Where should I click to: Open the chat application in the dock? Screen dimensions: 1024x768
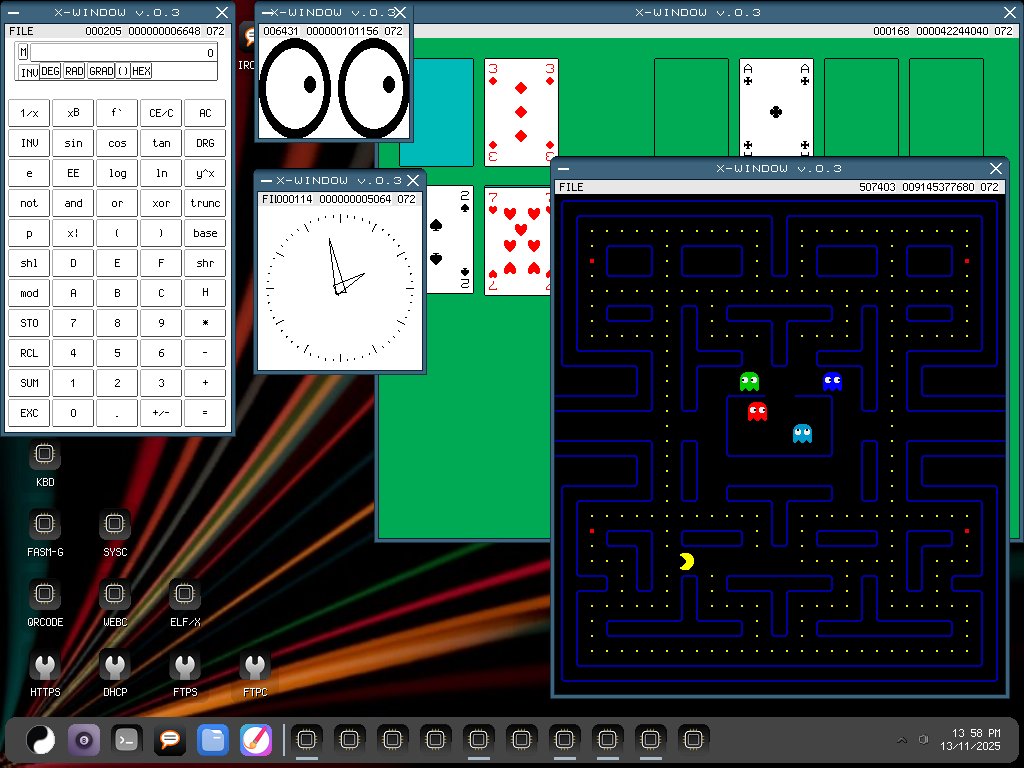click(169, 739)
